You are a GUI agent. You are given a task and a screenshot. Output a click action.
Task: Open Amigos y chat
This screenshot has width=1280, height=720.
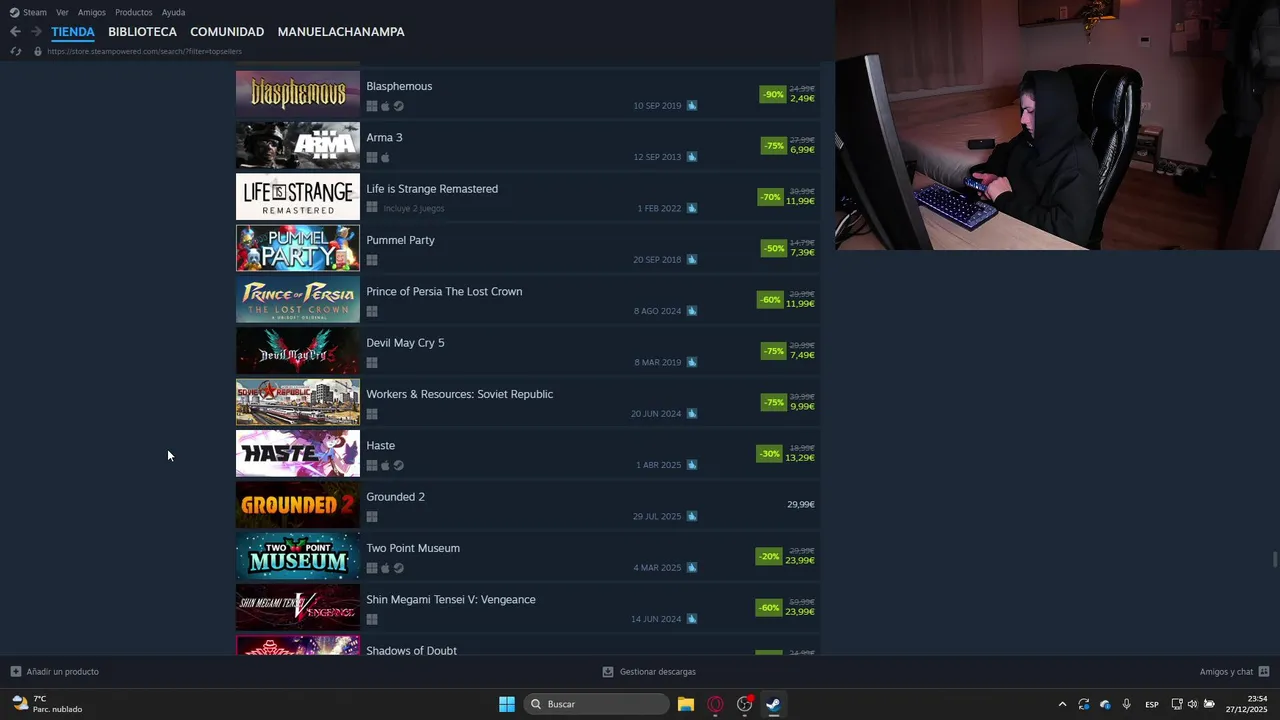(x=1226, y=672)
